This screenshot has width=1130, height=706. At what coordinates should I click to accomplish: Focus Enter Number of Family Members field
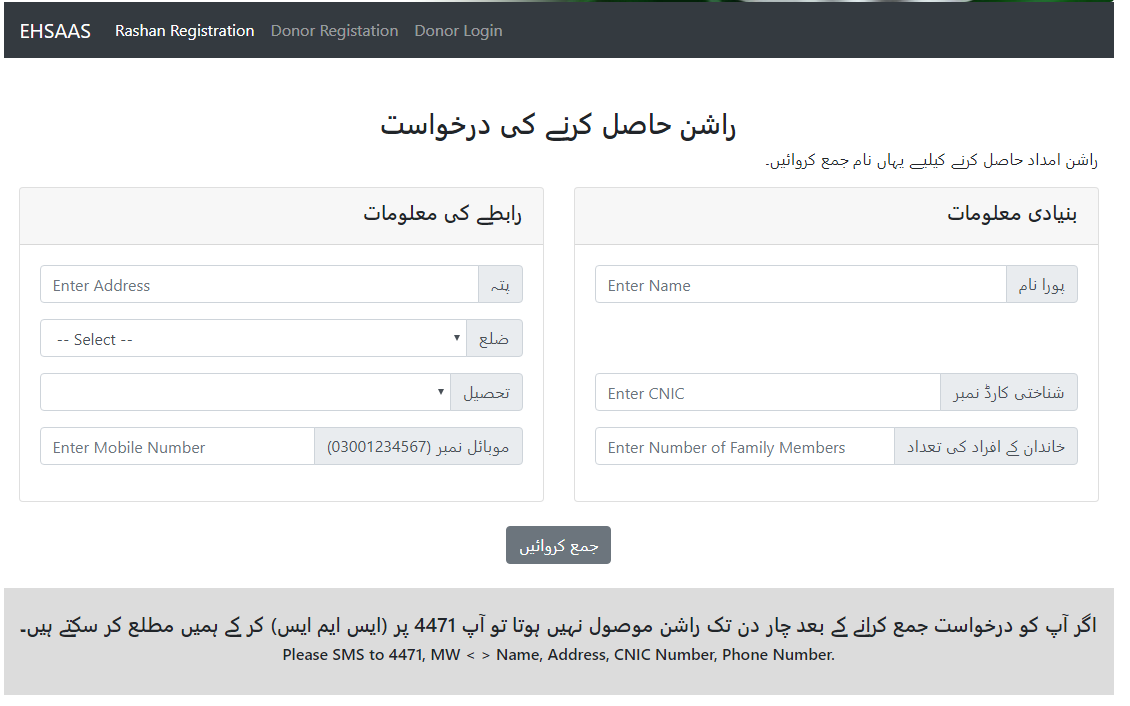coord(745,447)
